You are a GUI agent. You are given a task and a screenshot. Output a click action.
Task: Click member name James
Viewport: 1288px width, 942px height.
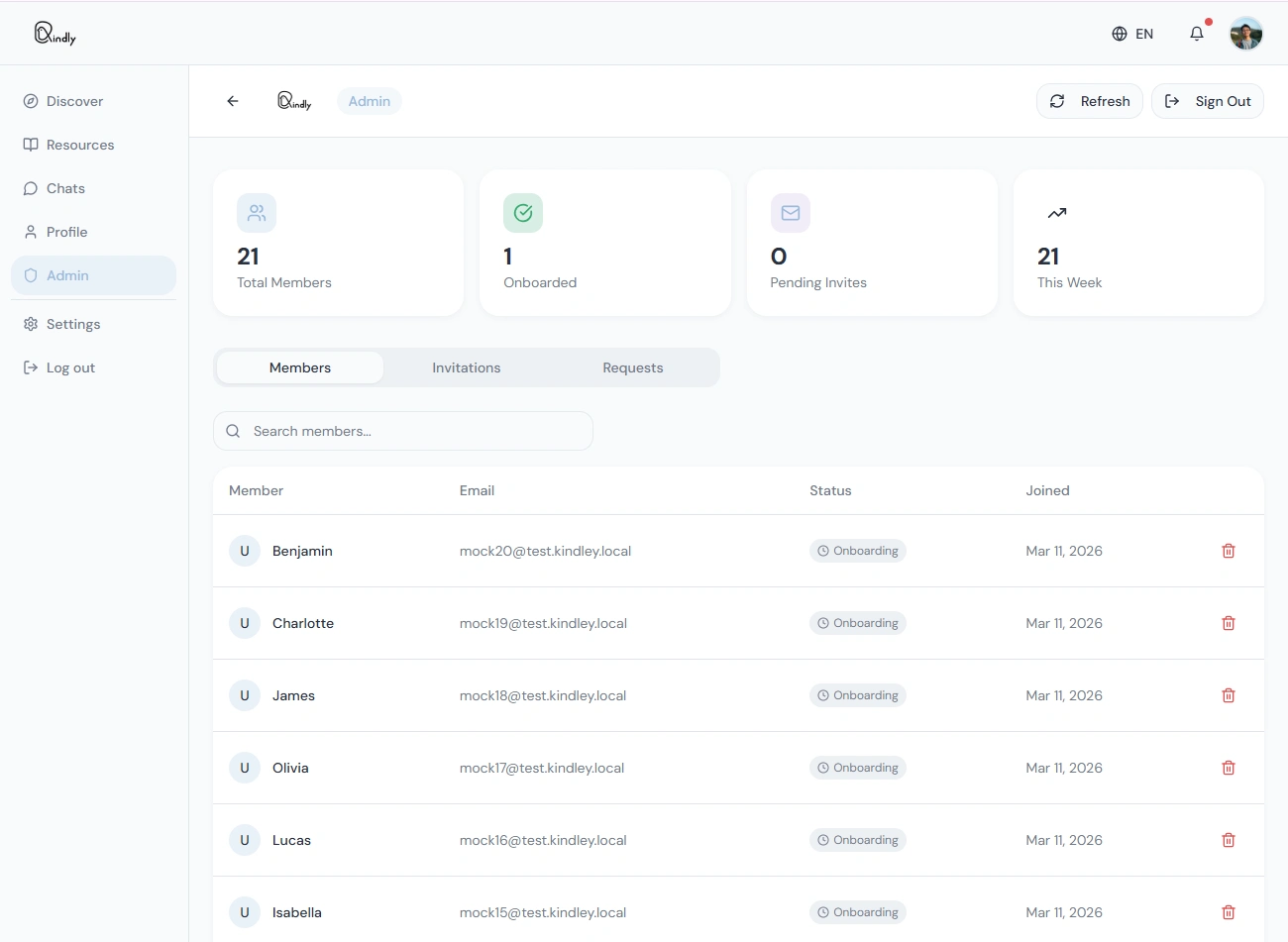coord(293,695)
